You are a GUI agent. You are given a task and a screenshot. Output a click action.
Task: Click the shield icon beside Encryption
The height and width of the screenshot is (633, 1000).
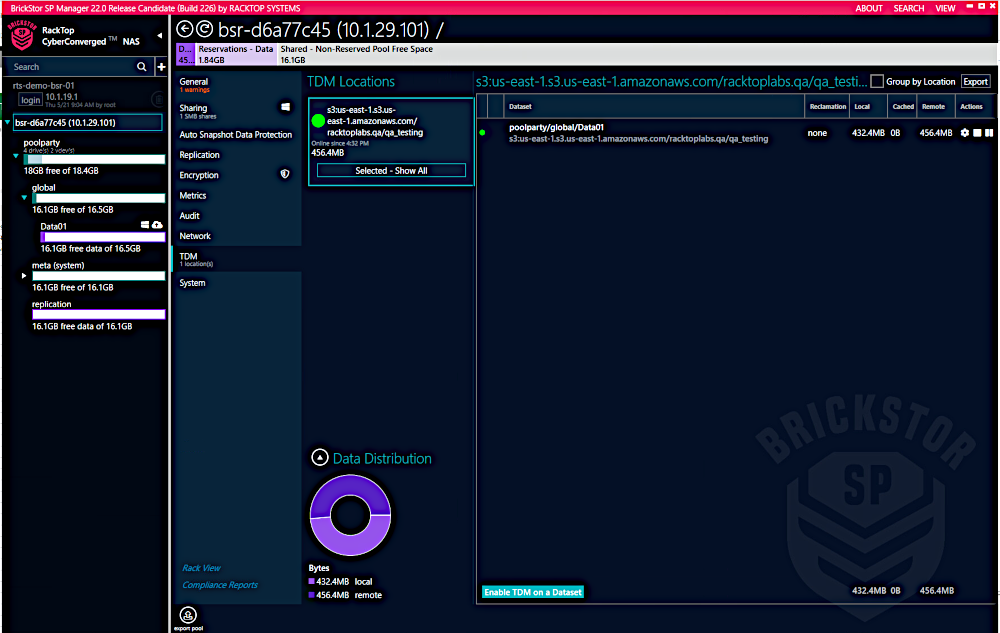[x=285, y=175]
